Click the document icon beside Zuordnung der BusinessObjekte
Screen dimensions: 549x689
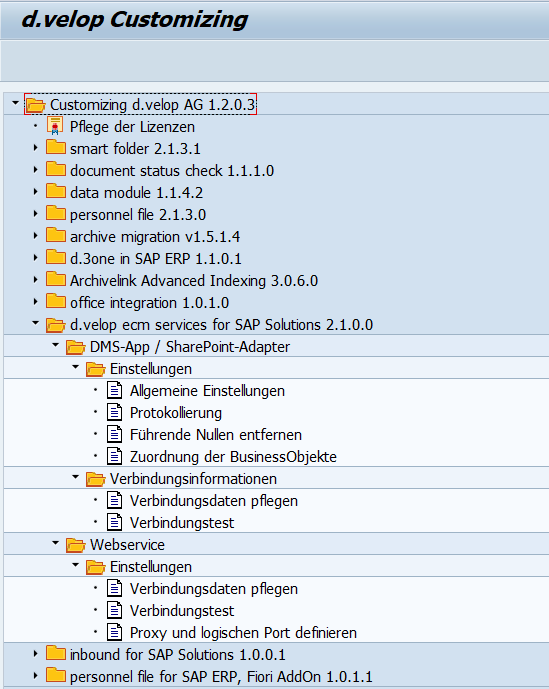tap(115, 456)
